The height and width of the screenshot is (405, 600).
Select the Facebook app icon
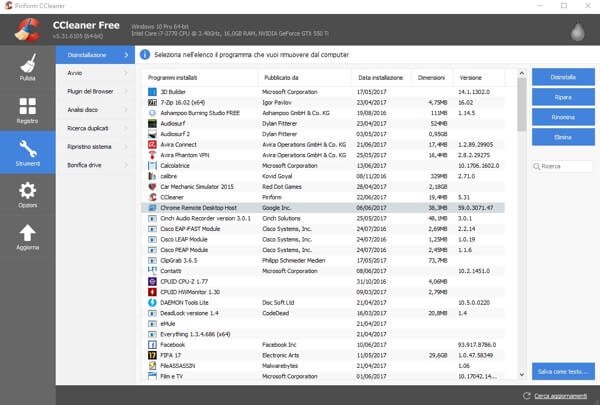(152, 345)
